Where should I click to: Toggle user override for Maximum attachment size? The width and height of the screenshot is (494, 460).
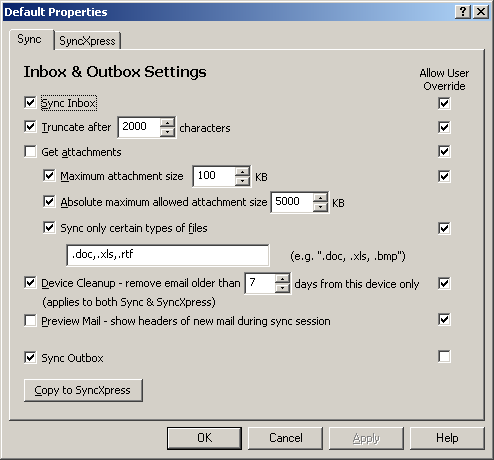(444, 176)
